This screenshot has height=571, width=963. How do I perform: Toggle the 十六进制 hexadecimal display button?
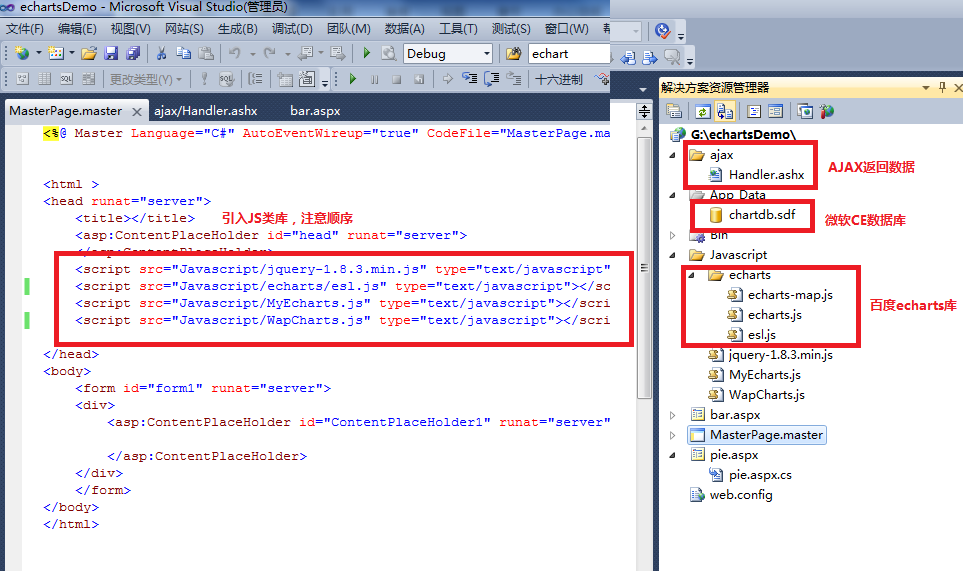(559, 79)
